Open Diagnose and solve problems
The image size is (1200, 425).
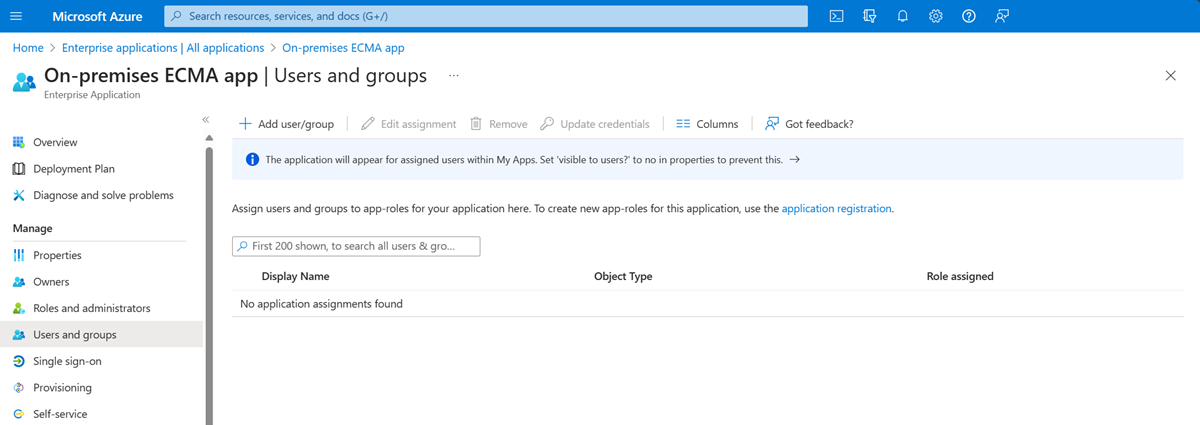101,195
